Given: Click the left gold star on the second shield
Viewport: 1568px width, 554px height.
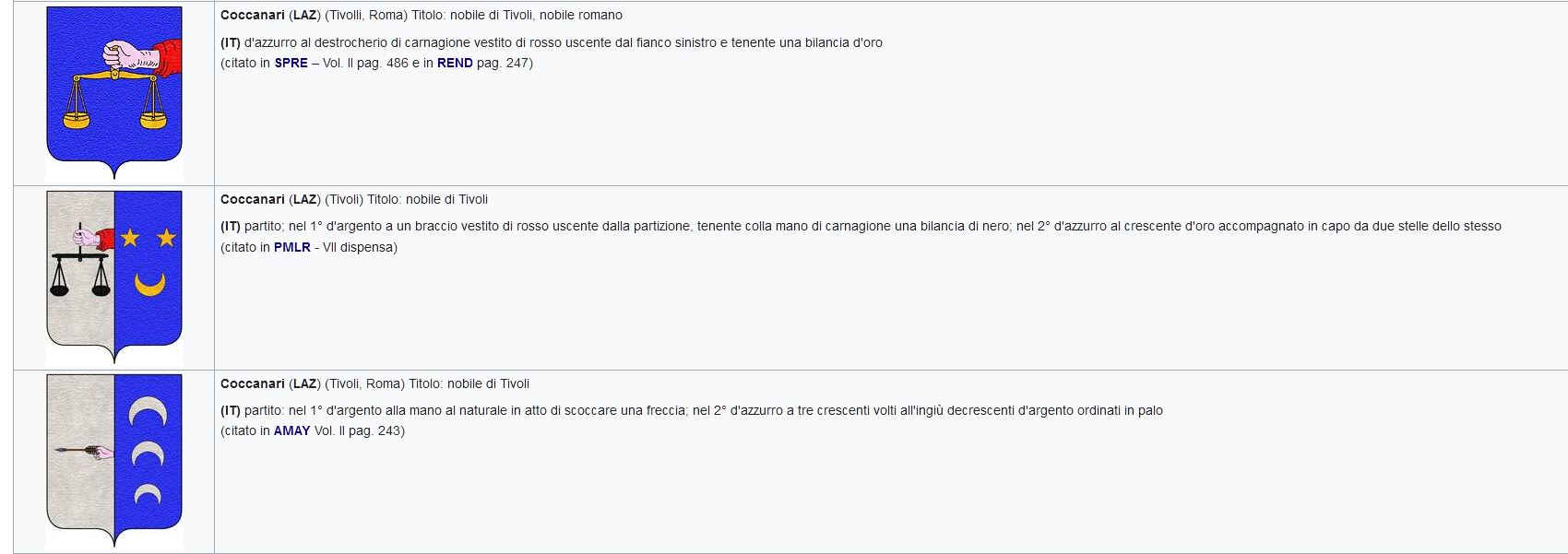Looking at the screenshot, I should (130, 239).
